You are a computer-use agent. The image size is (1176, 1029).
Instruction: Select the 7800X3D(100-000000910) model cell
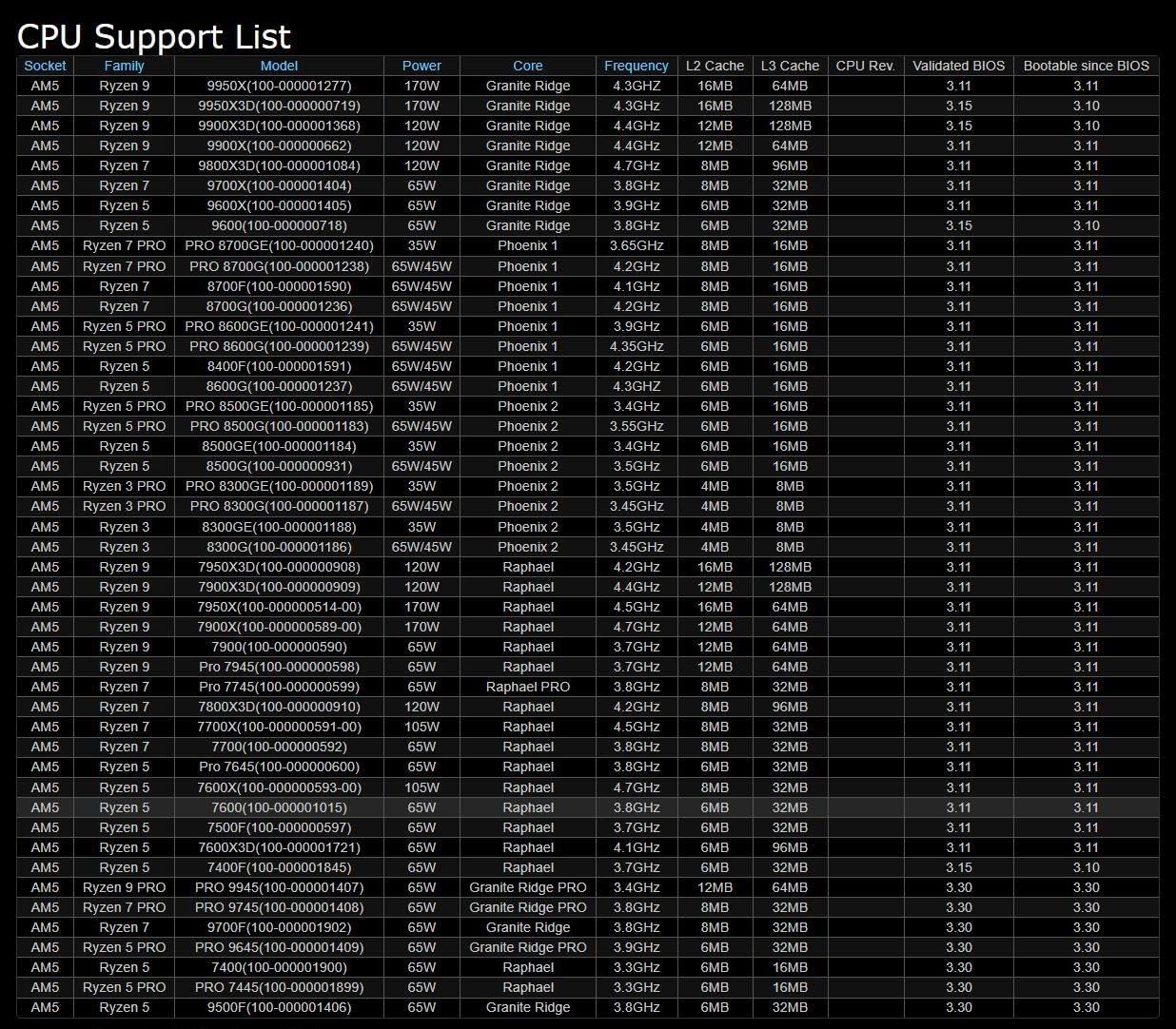tap(279, 707)
